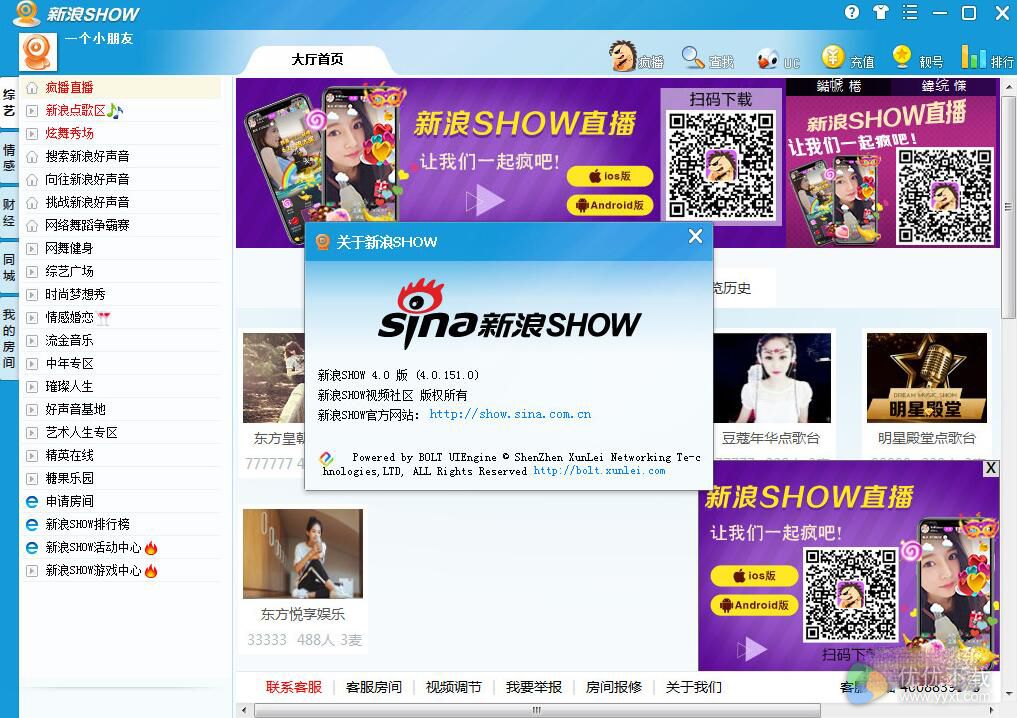Open the 关于我们 link
The height and width of the screenshot is (718, 1017).
693,687
